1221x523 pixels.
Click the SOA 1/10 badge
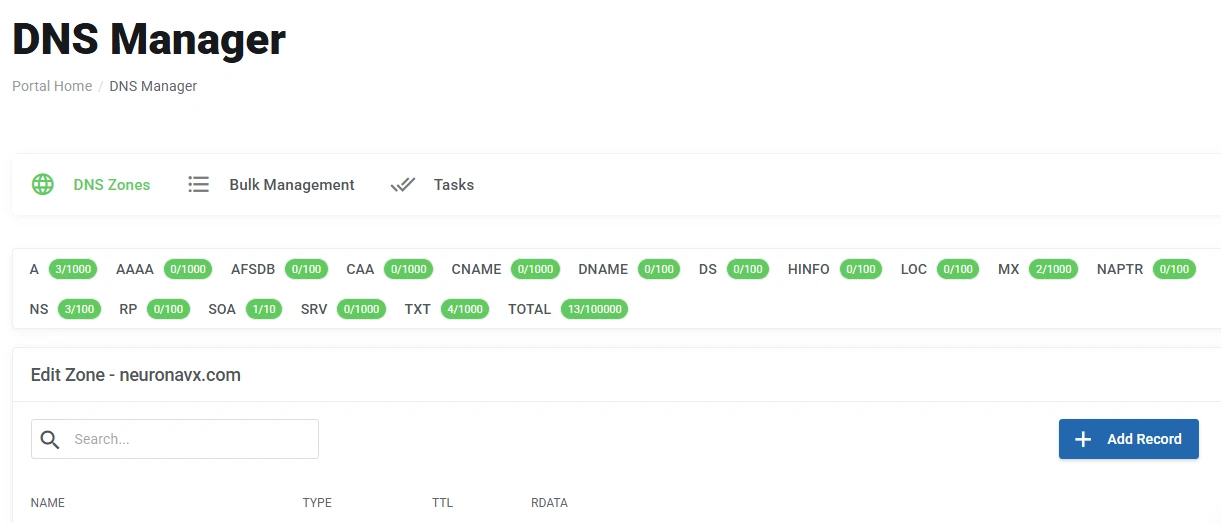(x=264, y=309)
